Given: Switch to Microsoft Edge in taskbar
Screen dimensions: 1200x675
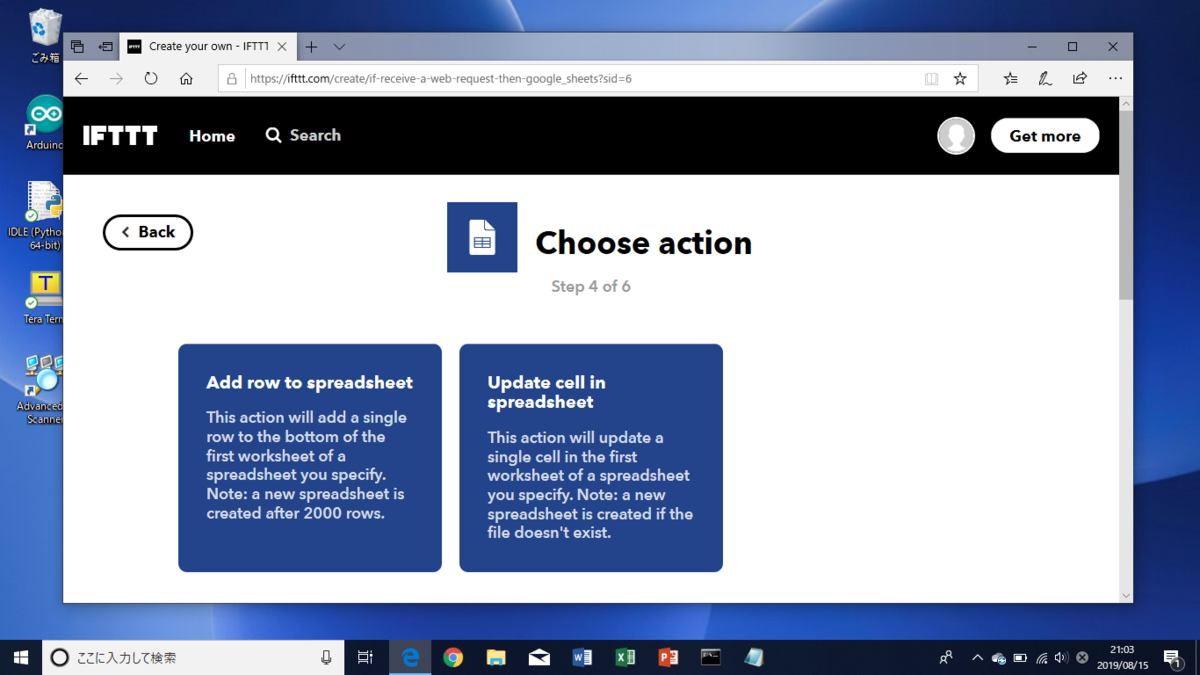Looking at the screenshot, I should pos(410,657).
